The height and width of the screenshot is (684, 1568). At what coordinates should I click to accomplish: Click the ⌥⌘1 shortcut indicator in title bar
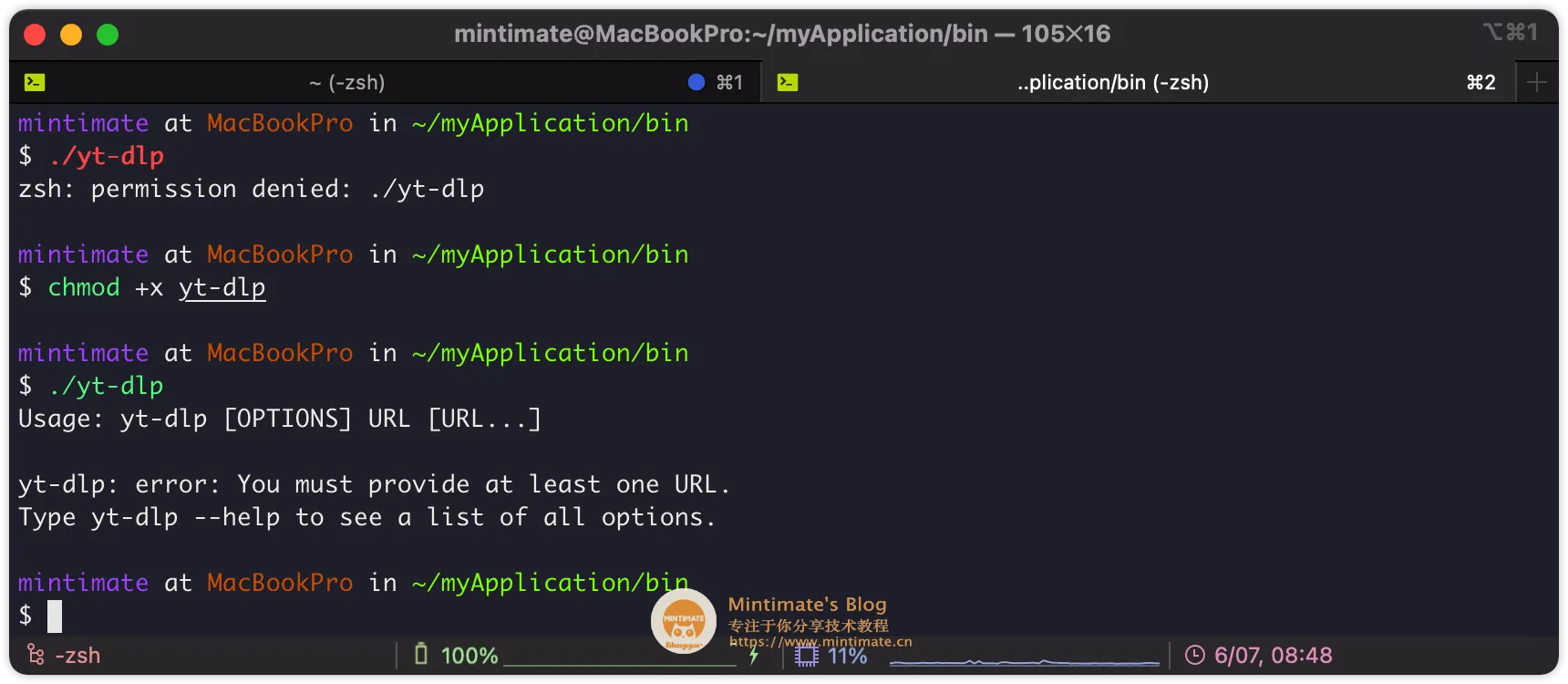point(1511,32)
